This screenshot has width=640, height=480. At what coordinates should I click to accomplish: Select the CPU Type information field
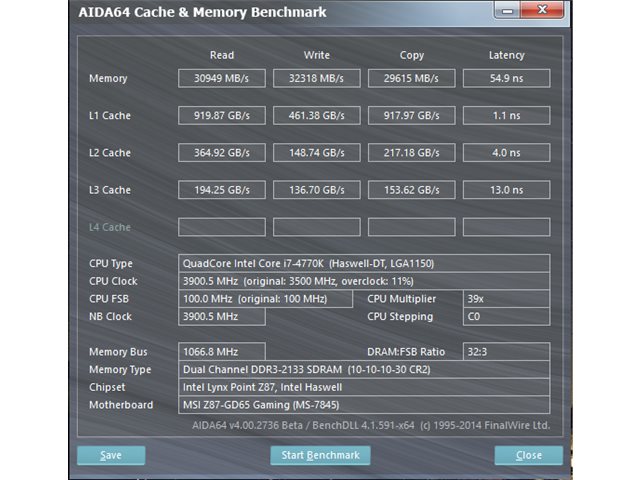(x=364, y=263)
